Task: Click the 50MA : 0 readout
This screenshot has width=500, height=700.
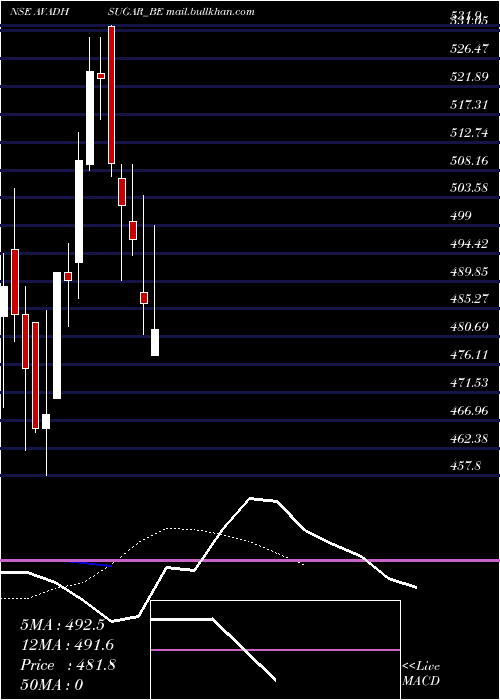Action: coord(52,685)
